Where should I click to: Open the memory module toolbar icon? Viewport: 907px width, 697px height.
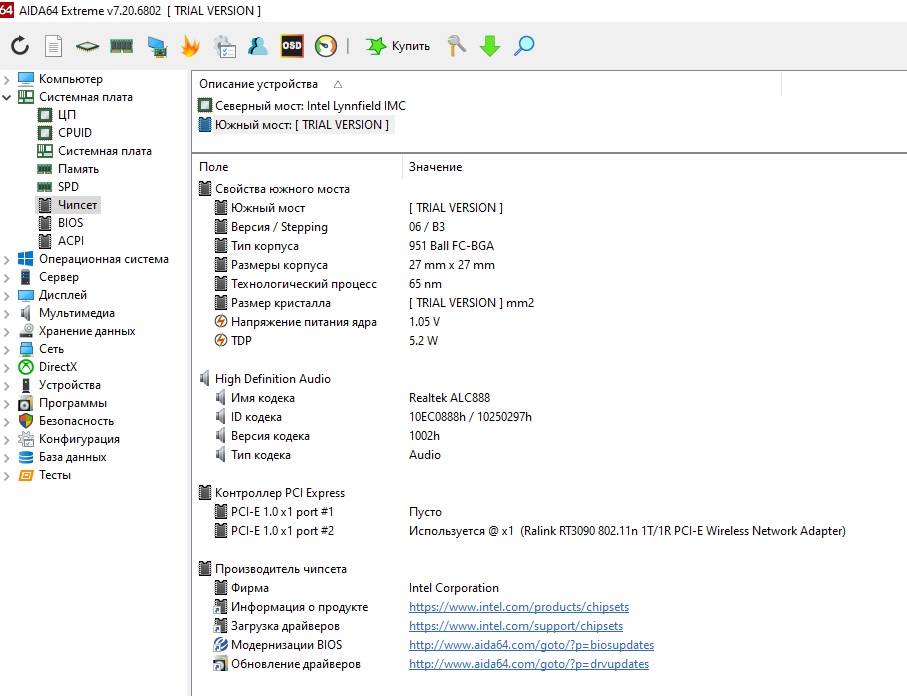[x=121, y=46]
